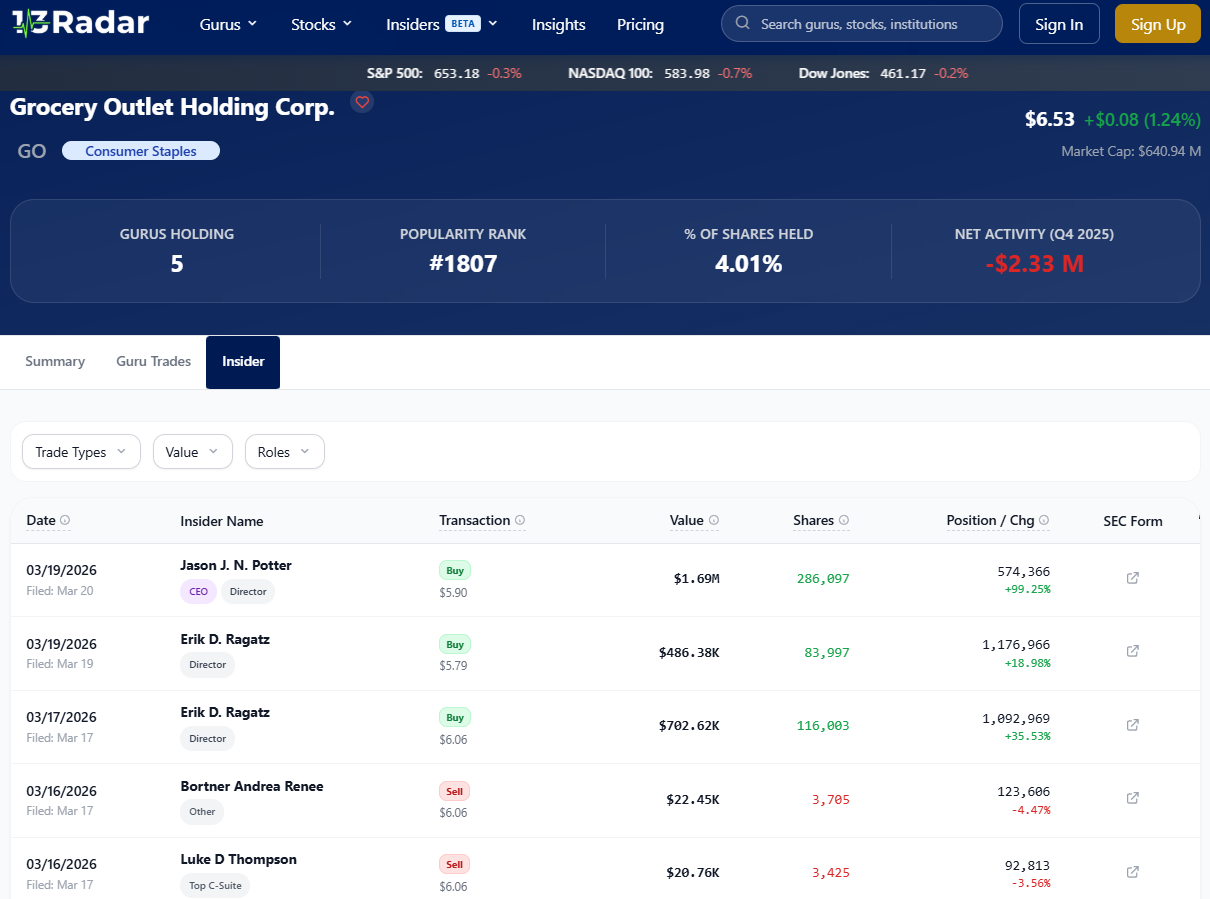This screenshot has height=899, width=1210.
Task: Open the Value filter dropdown
Action: coord(193,452)
